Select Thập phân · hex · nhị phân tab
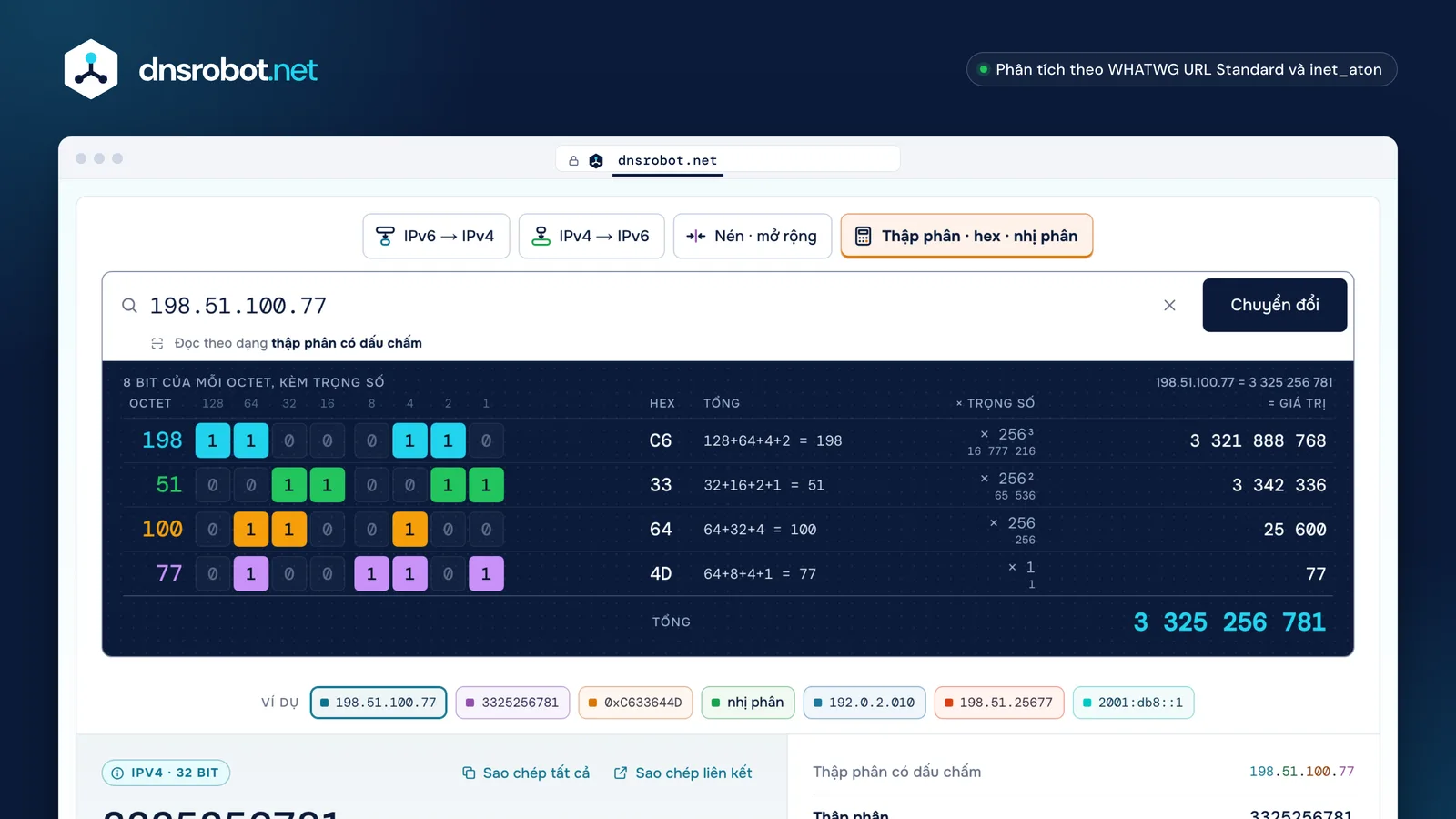Viewport: 1456px width, 819px height. [x=966, y=237]
